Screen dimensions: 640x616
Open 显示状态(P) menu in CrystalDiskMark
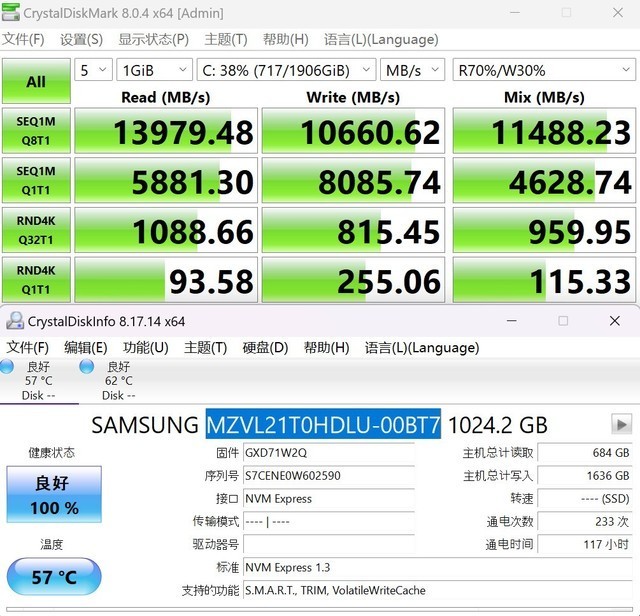[153, 40]
